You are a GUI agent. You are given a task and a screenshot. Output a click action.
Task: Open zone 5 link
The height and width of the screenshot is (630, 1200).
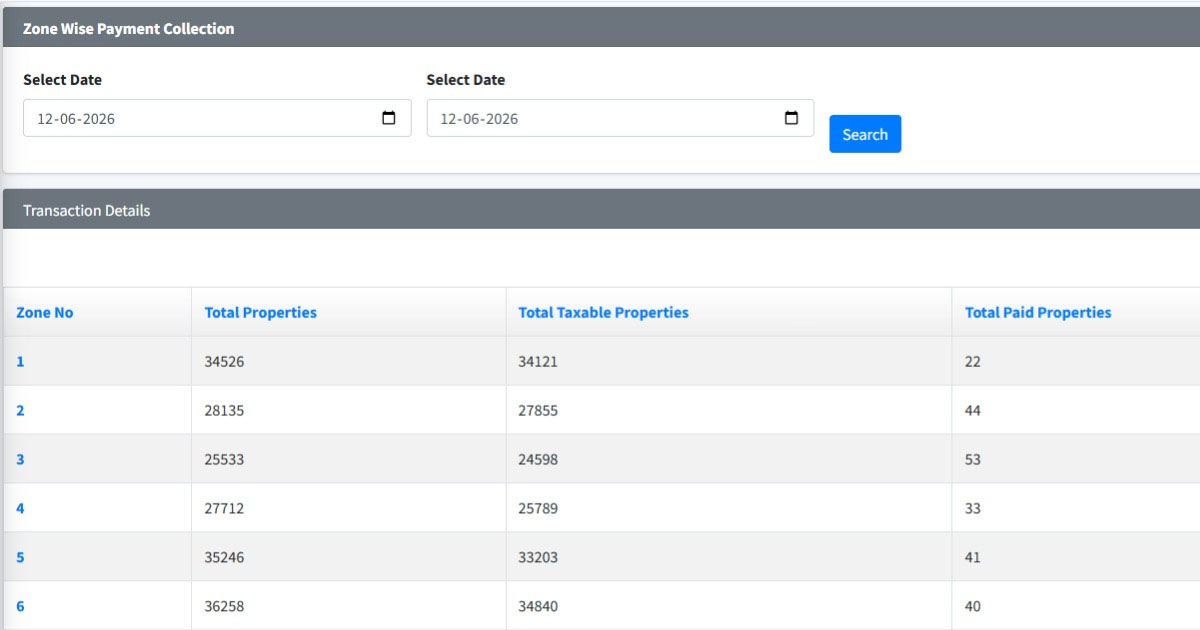tap(20, 557)
